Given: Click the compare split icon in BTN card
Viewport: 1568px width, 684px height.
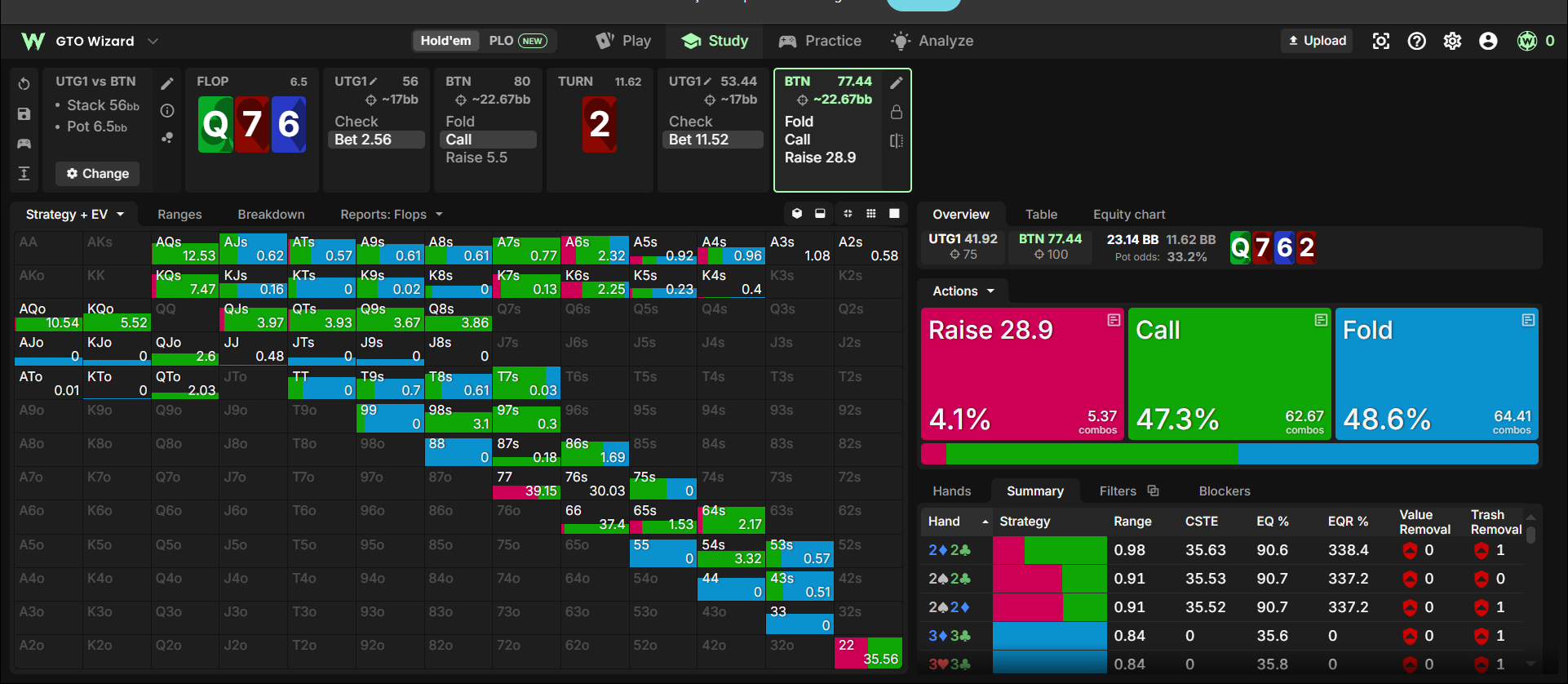Looking at the screenshot, I should (896, 141).
